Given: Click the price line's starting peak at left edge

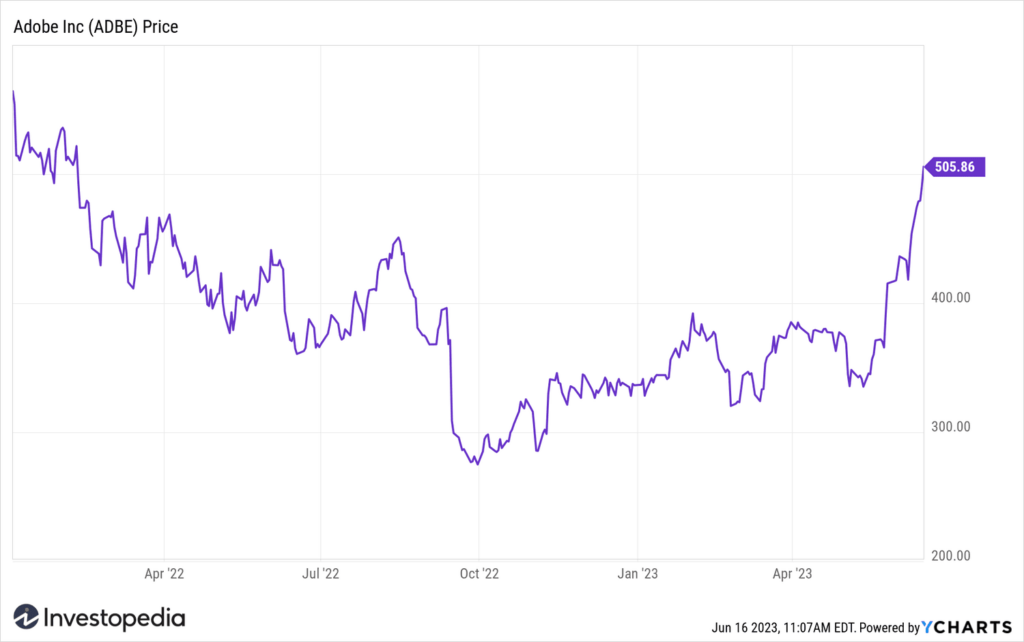Looking at the screenshot, I should click(14, 92).
